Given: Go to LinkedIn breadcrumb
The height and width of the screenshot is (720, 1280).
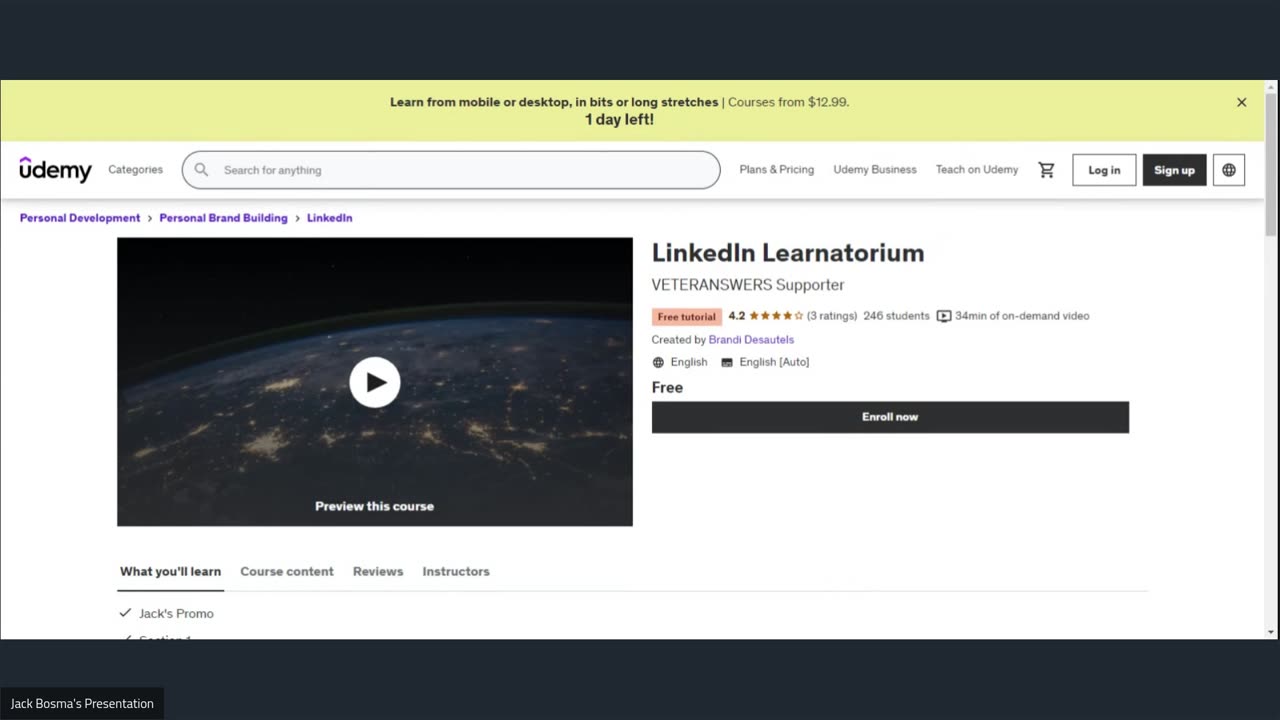Looking at the screenshot, I should point(329,218).
